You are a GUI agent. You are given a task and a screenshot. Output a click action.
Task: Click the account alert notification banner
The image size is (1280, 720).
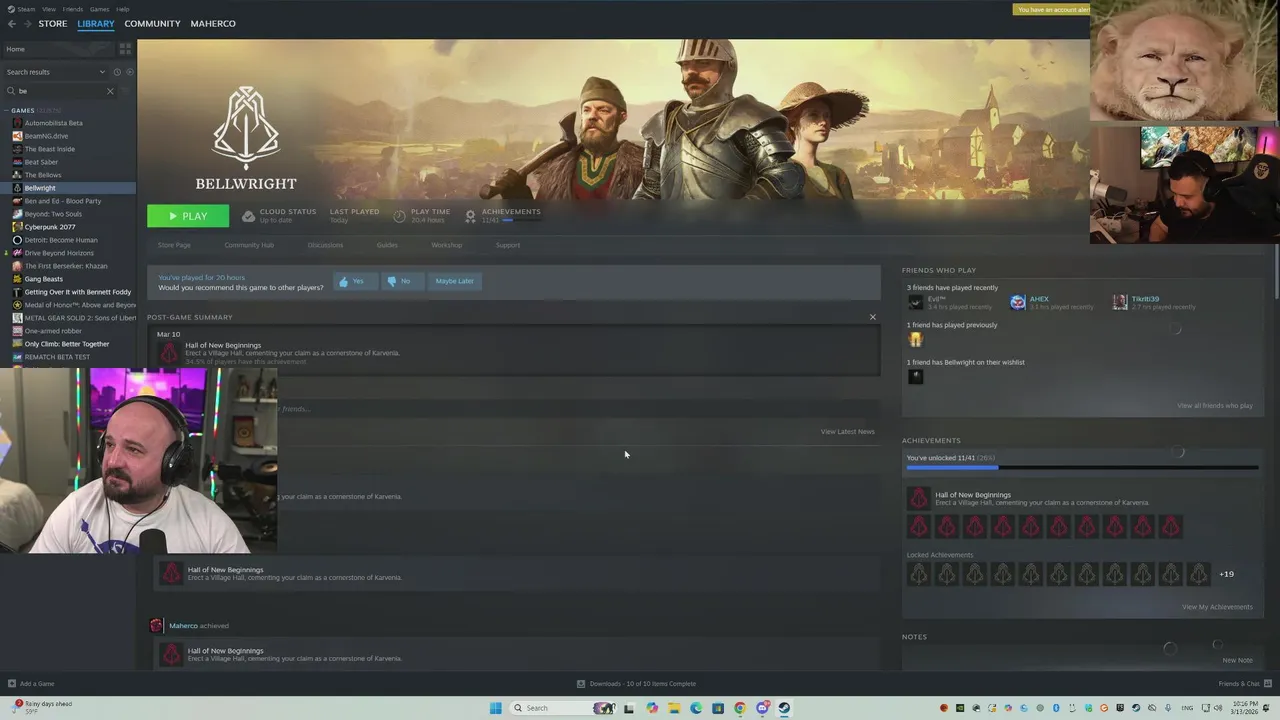[1051, 9]
